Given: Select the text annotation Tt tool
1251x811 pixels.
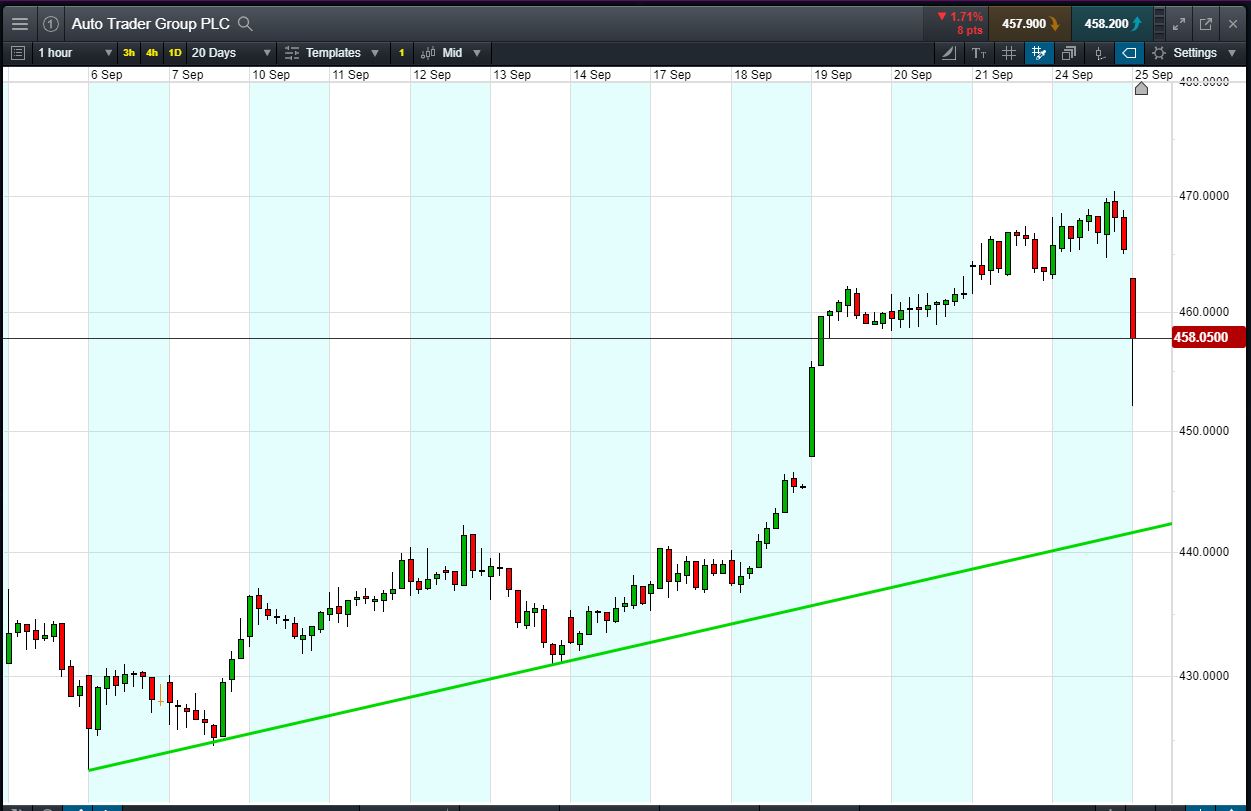Looking at the screenshot, I should tap(978, 52).
